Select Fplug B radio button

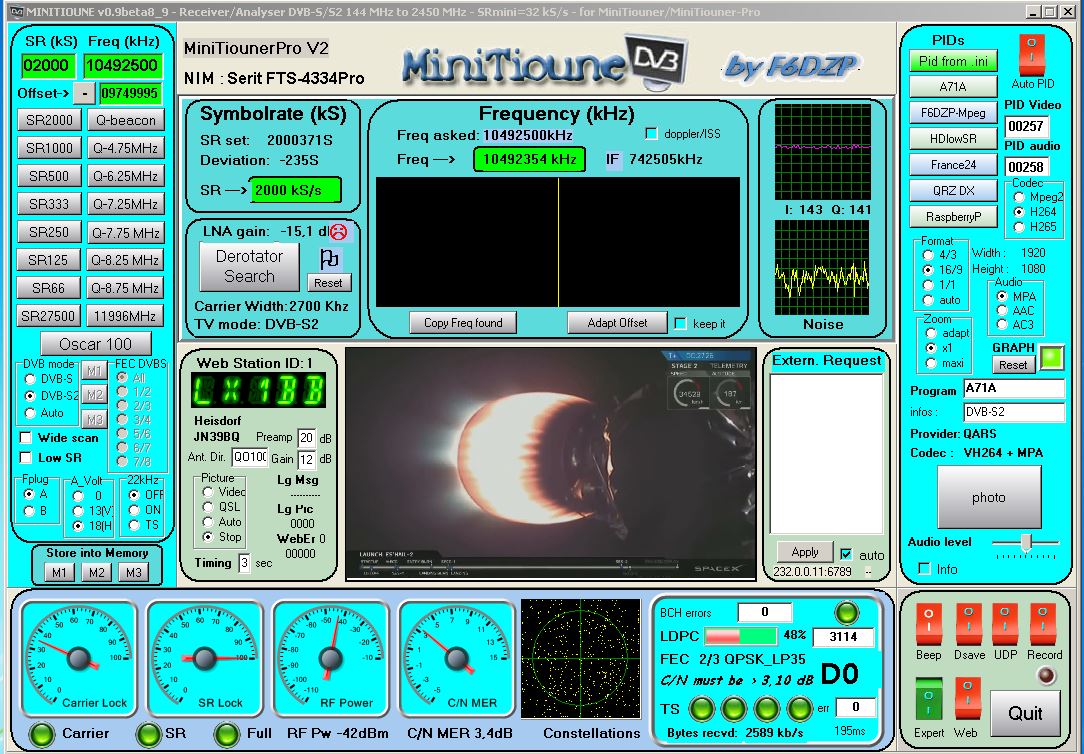tap(29, 511)
